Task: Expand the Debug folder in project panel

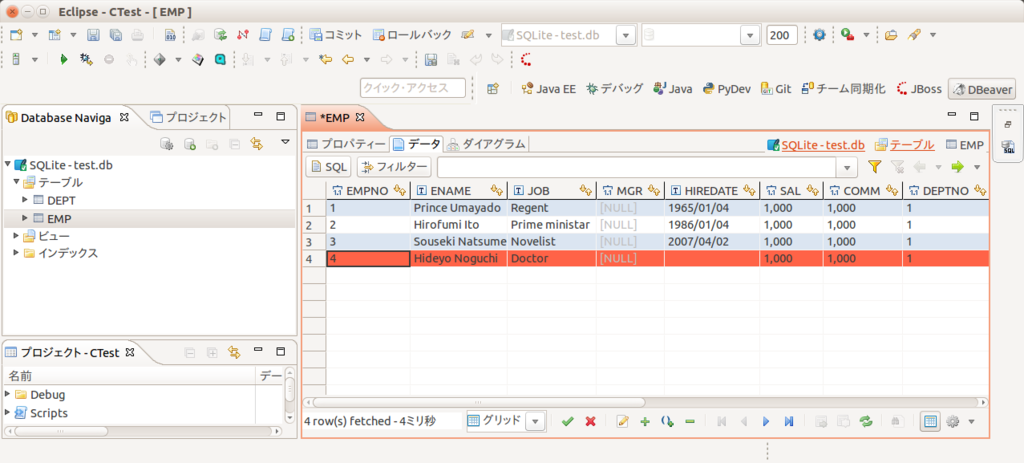Action: coord(7,394)
